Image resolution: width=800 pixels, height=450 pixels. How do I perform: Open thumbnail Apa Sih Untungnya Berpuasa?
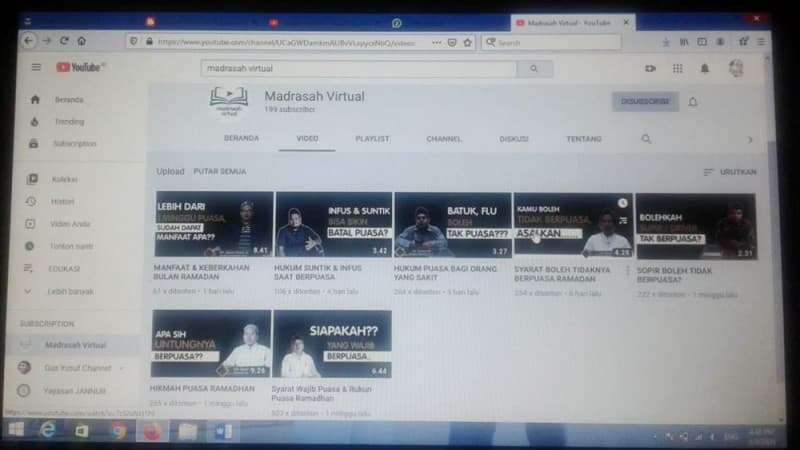pyautogui.click(x=211, y=343)
